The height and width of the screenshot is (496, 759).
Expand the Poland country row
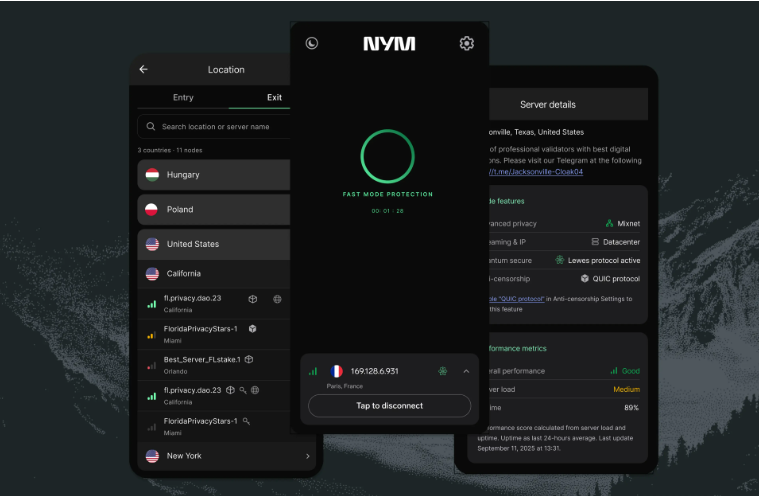(214, 210)
